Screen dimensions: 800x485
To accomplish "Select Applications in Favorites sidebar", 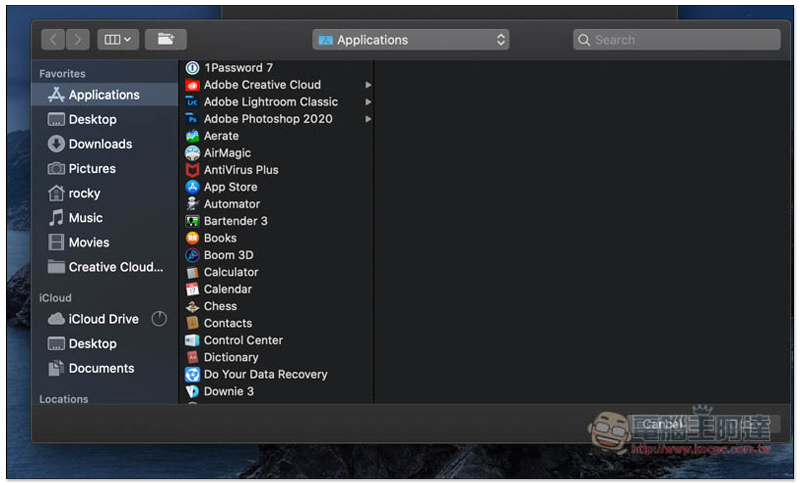I will tap(105, 95).
